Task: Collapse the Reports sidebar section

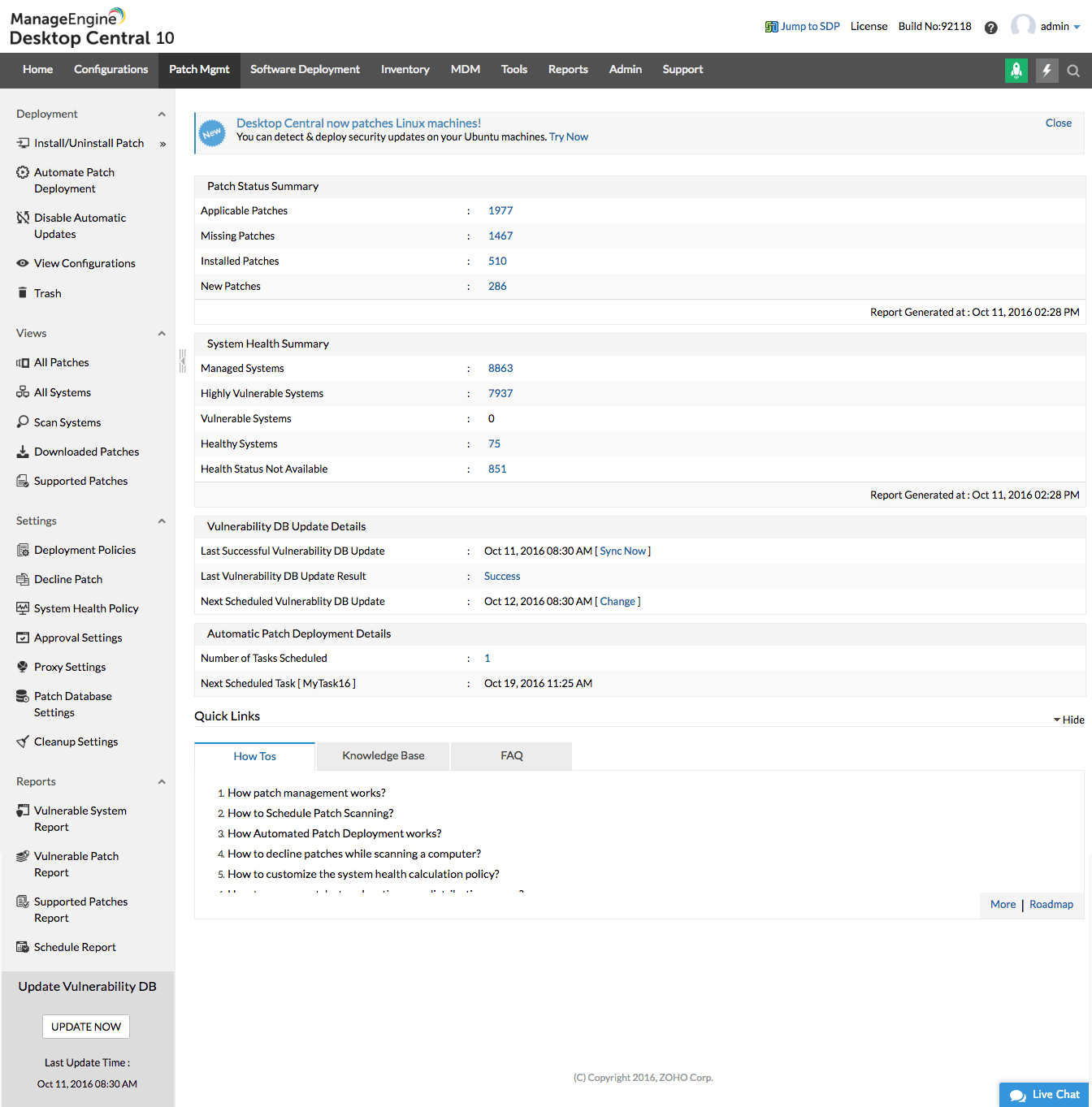Action: click(162, 782)
